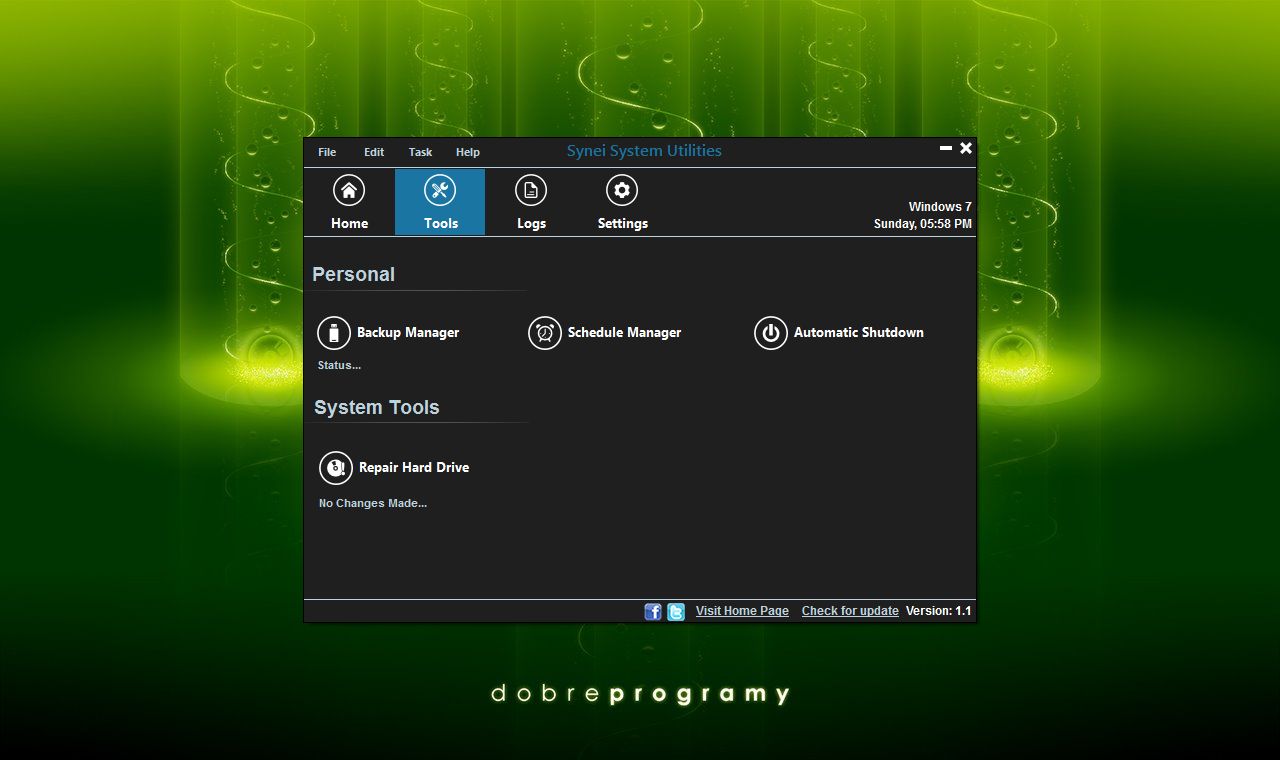Click the 'Windows 7' OS label
The image size is (1280, 760).
(940, 207)
